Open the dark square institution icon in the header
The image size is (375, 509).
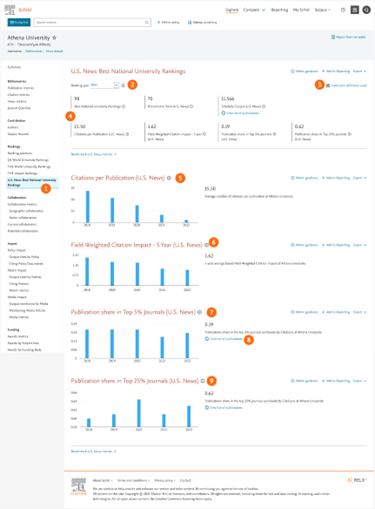355,10
